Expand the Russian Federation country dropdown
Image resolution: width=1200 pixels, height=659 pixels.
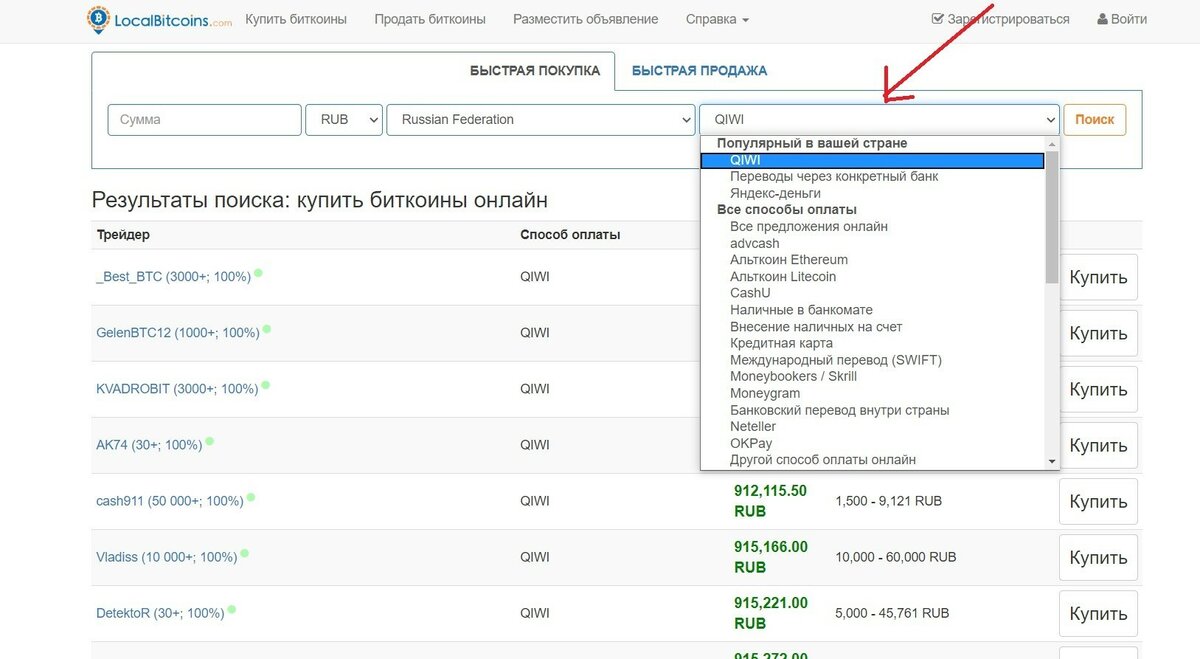coord(540,120)
